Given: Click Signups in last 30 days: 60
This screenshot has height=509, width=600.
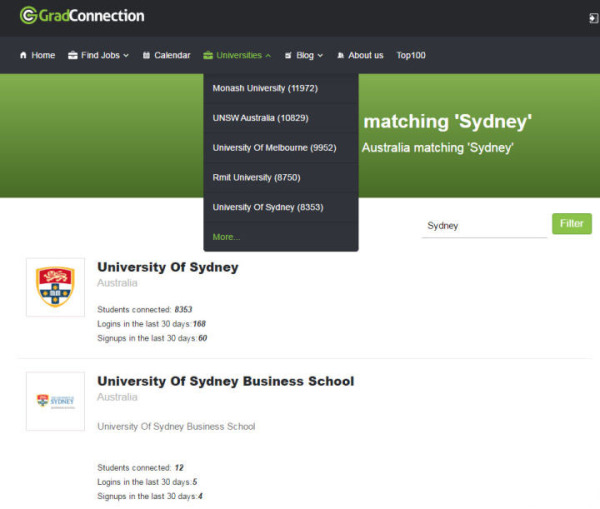Looking at the screenshot, I should (152, 338).
